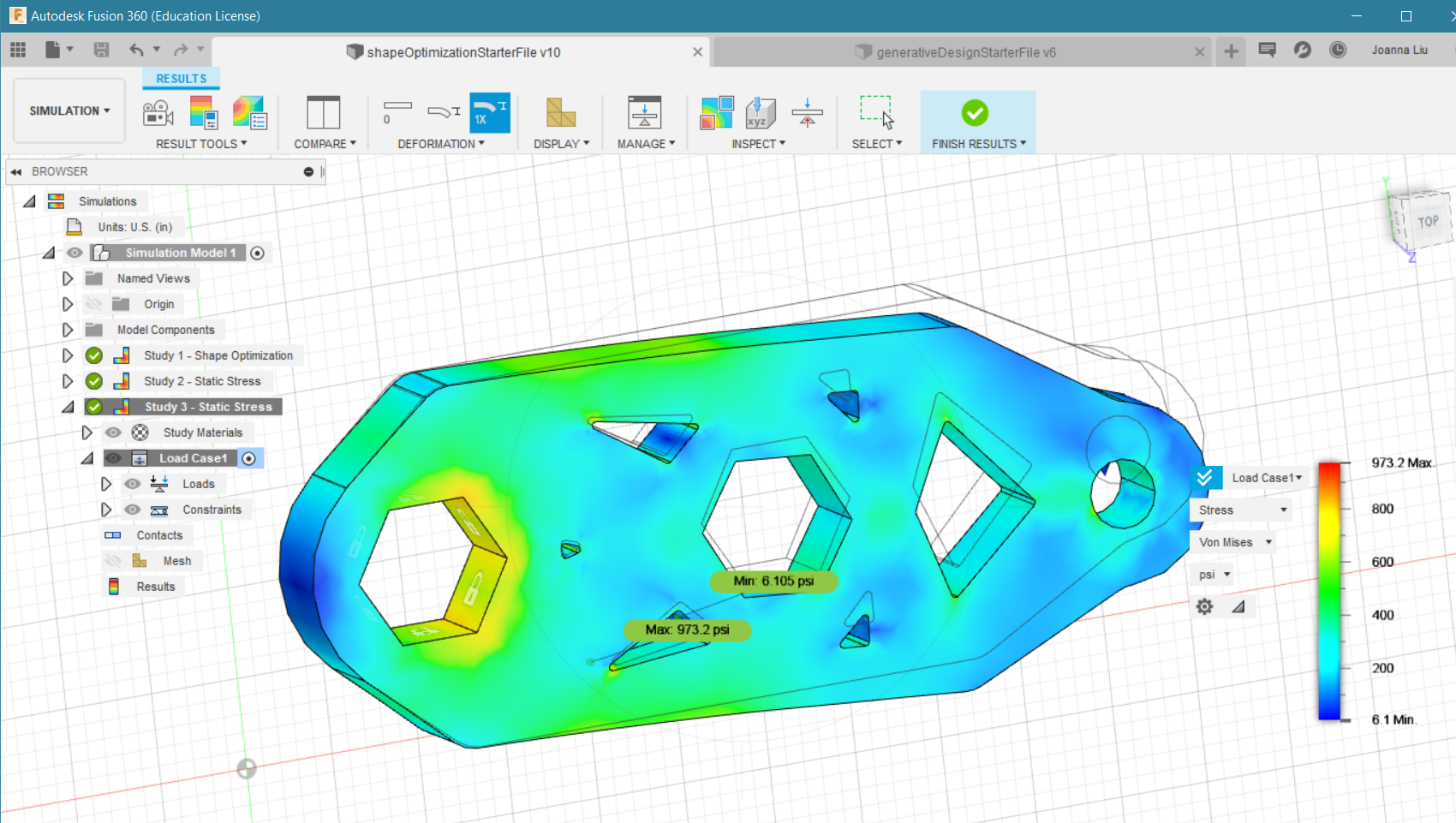Open the psi units dropdown
The height and width of the screenshot is (823, 1456).
(x=1214, y=575)
